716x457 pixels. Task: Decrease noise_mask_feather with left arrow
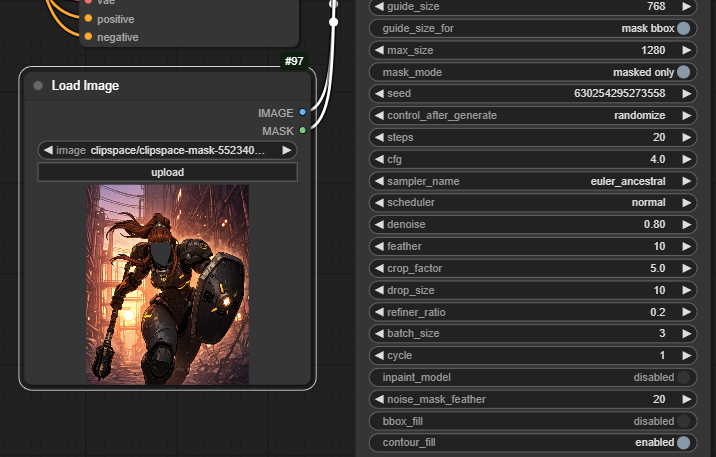[379, 399]
